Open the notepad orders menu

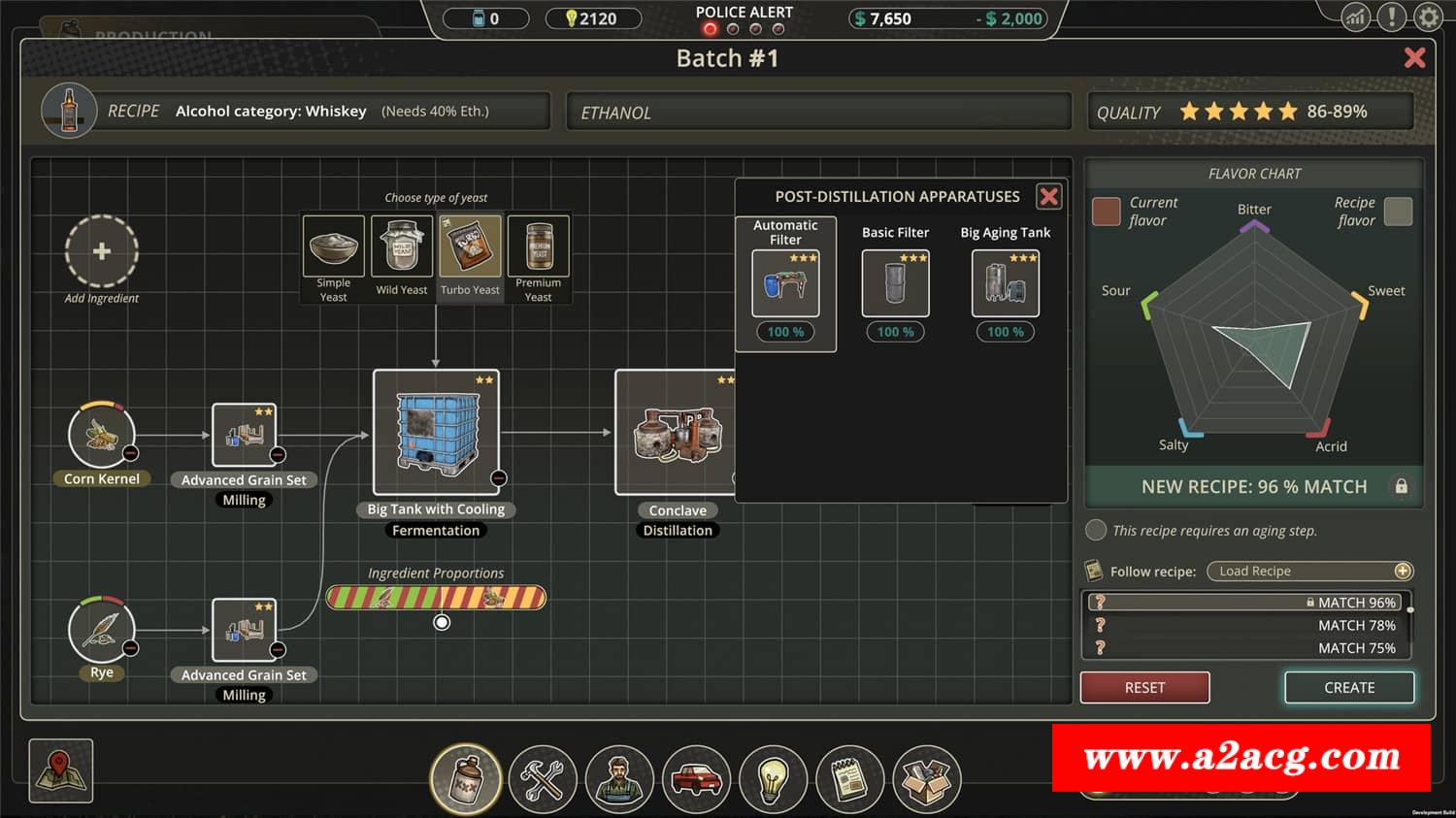pyautogui.click(x=849, y=778)
